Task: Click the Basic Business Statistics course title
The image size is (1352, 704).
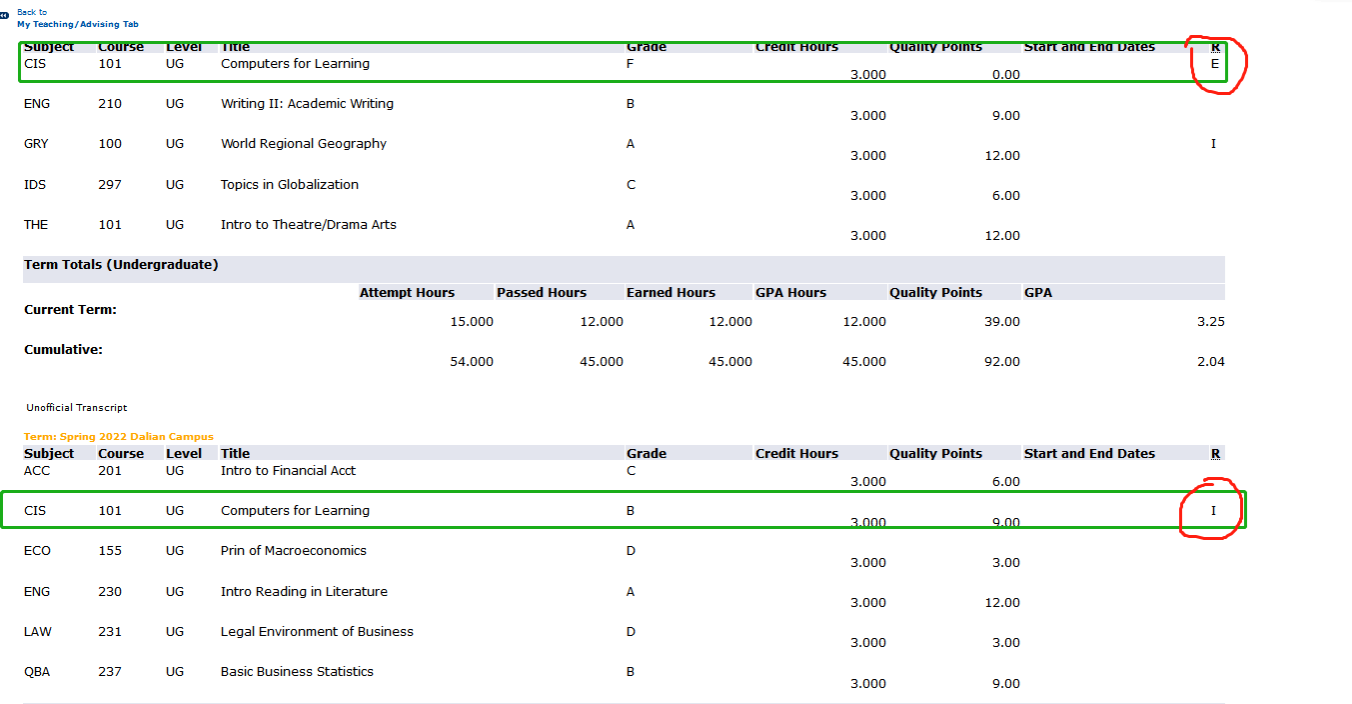Action: [297, 672]
